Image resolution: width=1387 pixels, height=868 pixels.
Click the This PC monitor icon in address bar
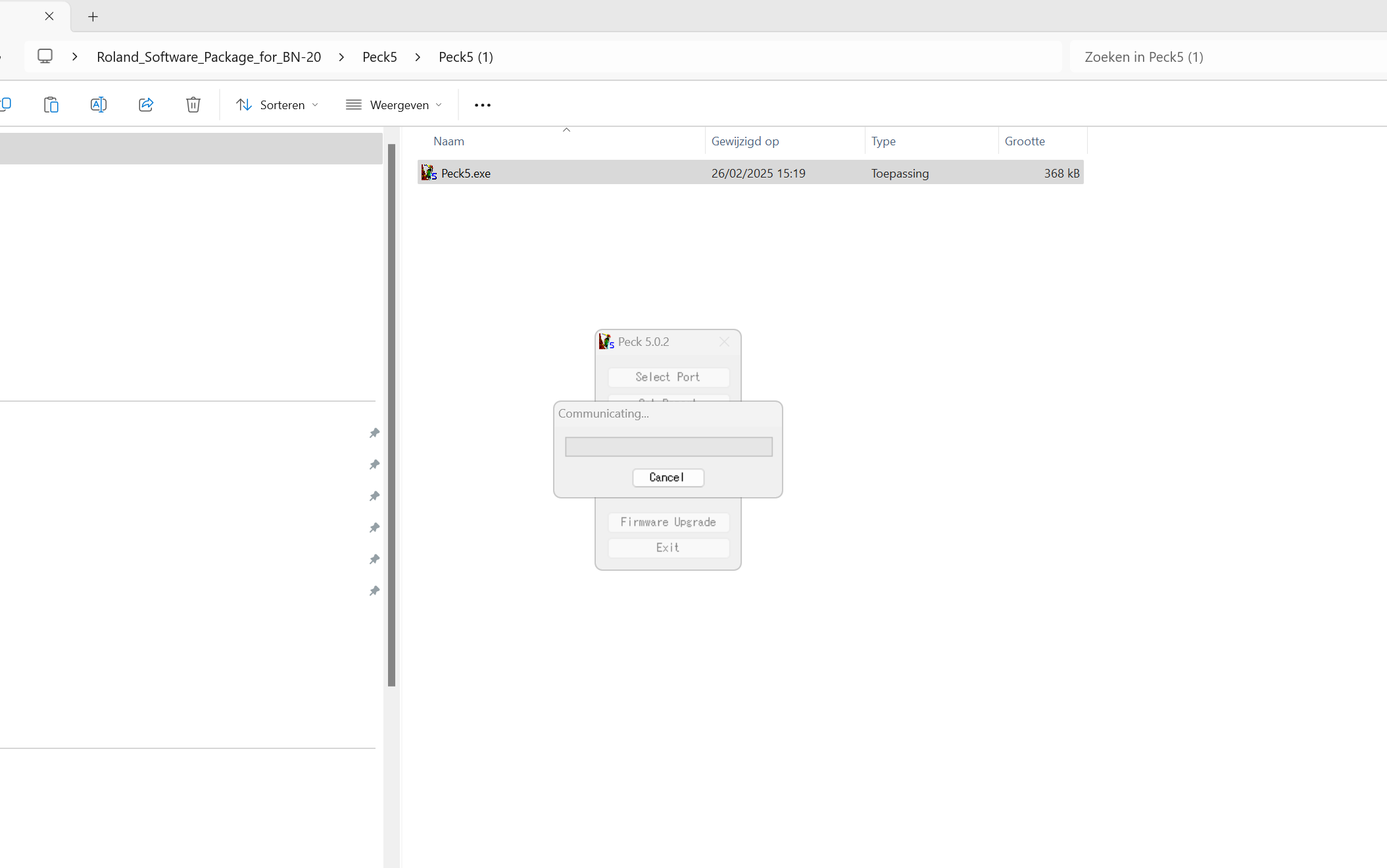coord(45,57)
